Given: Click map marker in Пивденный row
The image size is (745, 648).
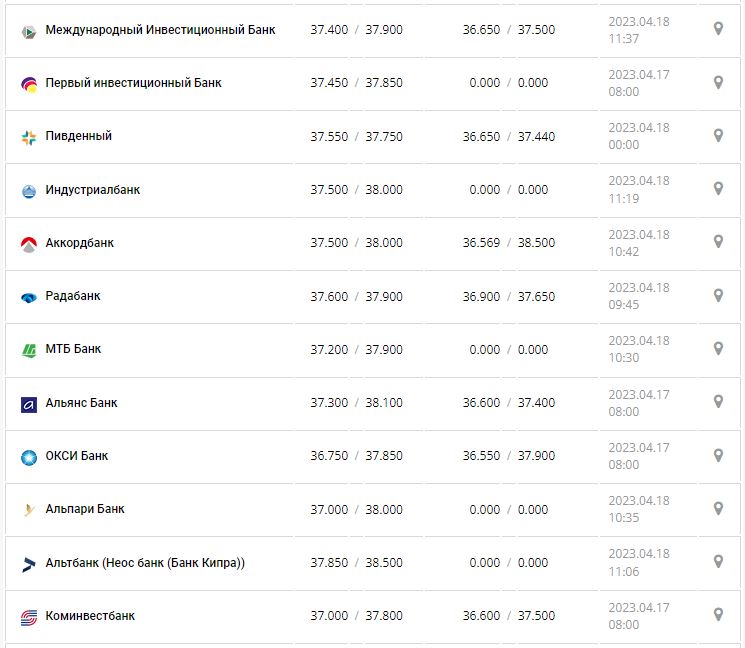Looking at the screenshot, I should [x=718, y=135].
